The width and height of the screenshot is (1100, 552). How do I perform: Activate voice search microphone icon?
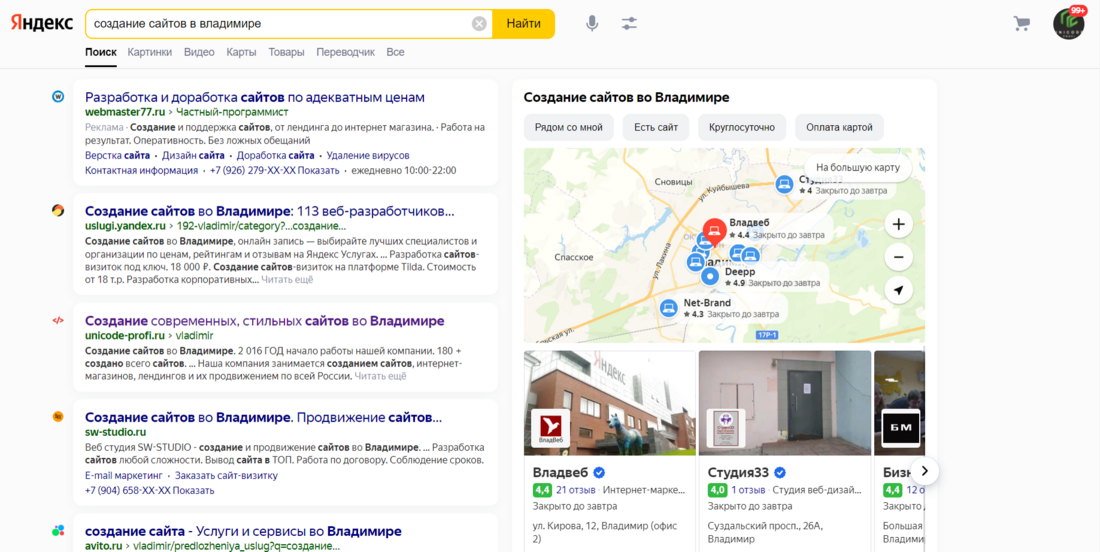click(592, 24)
